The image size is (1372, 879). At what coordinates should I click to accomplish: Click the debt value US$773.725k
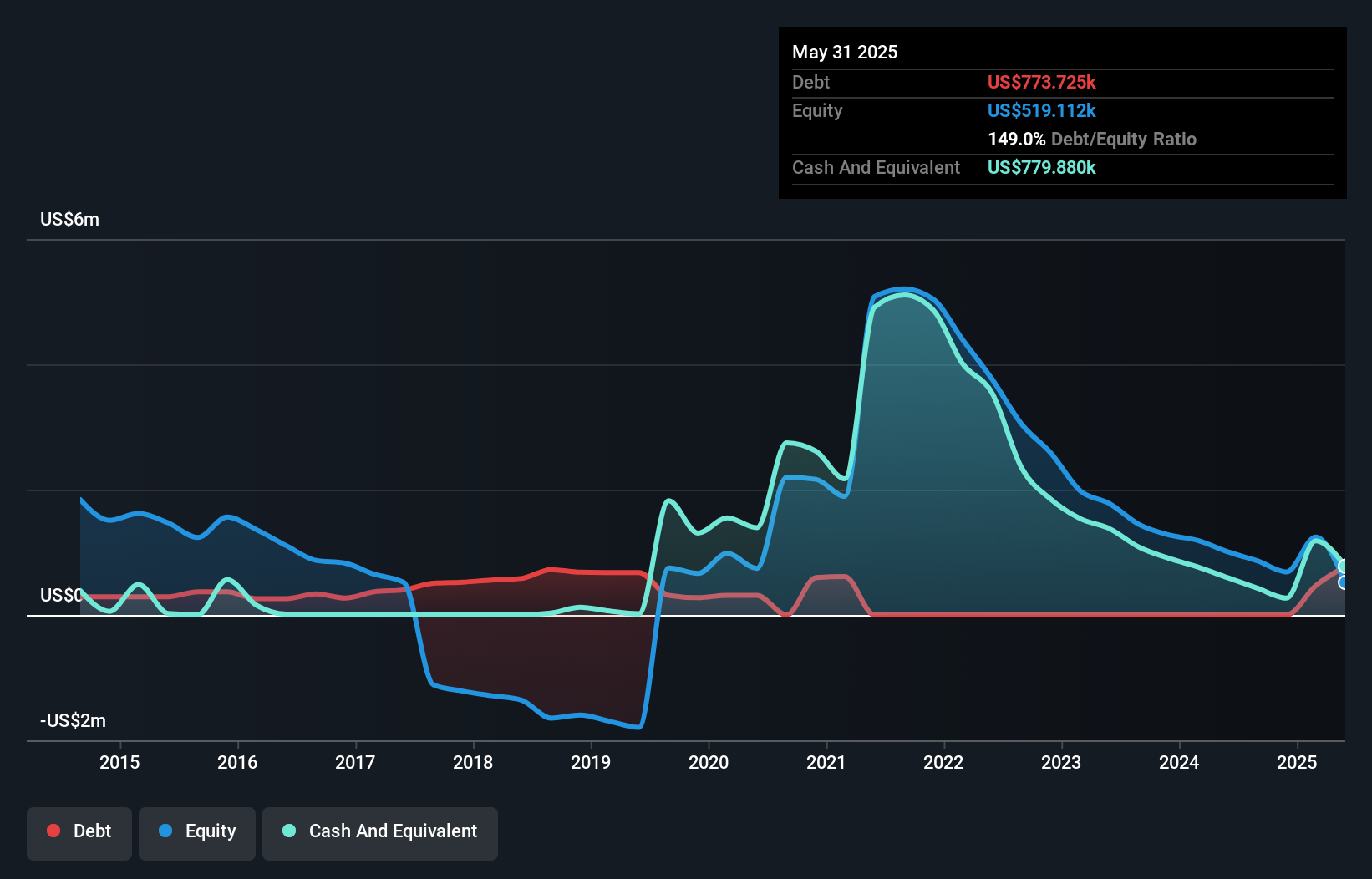point(1041,82)
